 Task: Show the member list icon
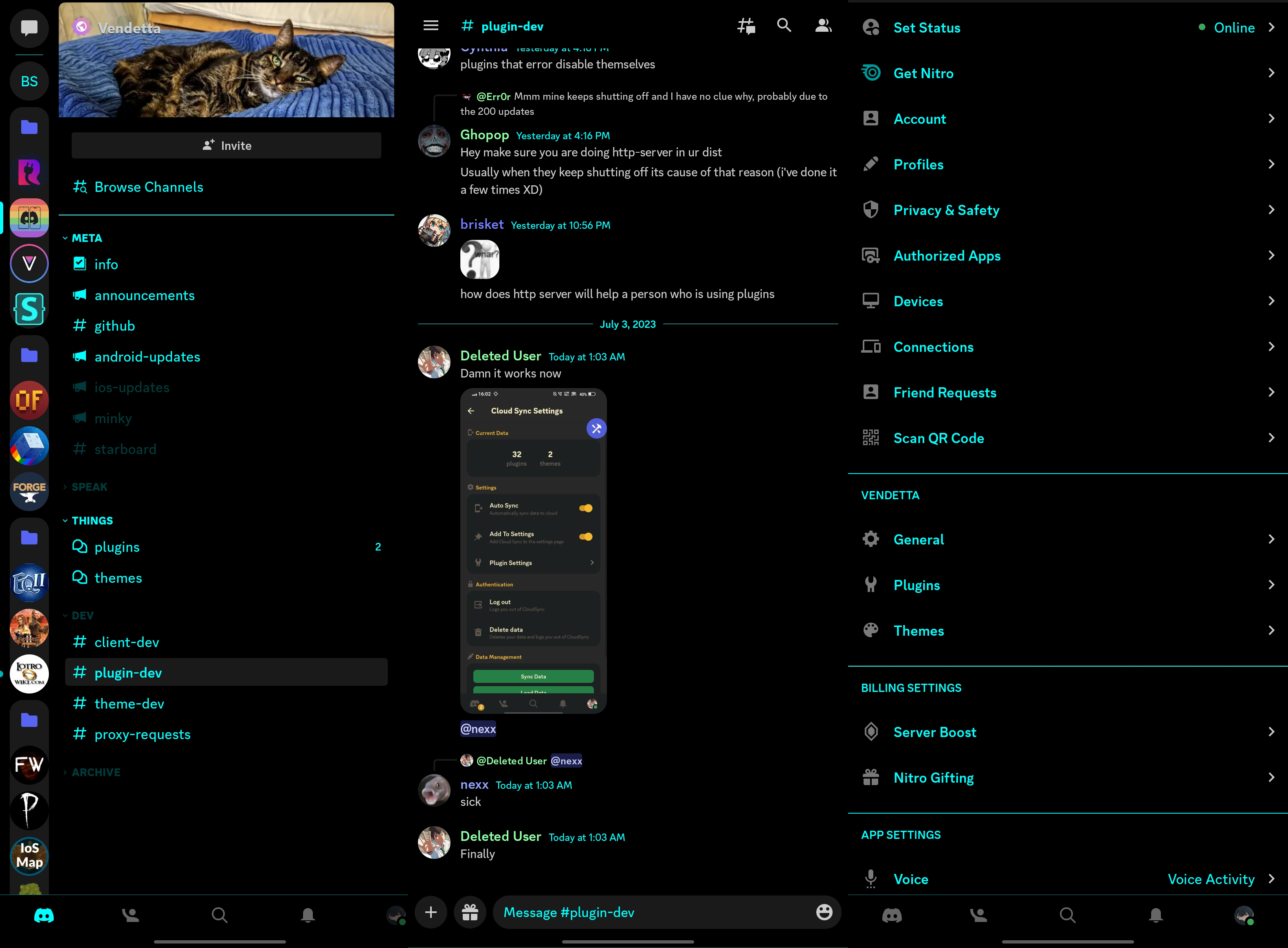(x=823, y=25)
